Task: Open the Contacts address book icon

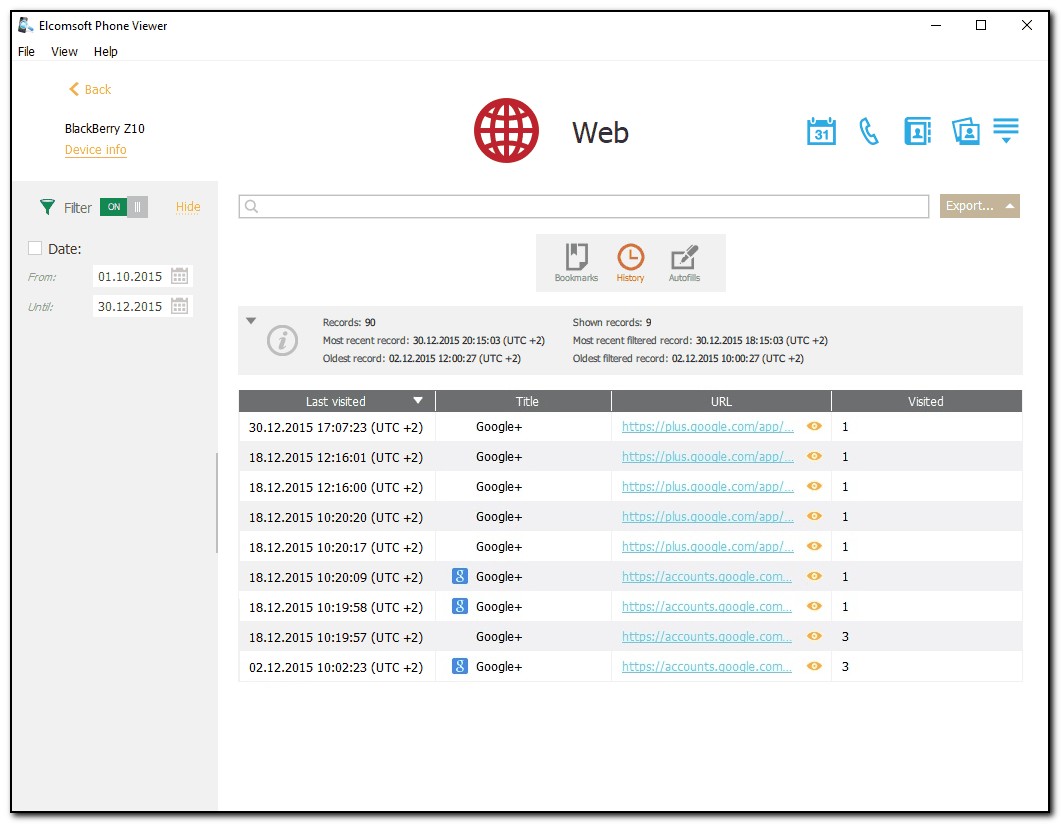Action: point(917,131)
